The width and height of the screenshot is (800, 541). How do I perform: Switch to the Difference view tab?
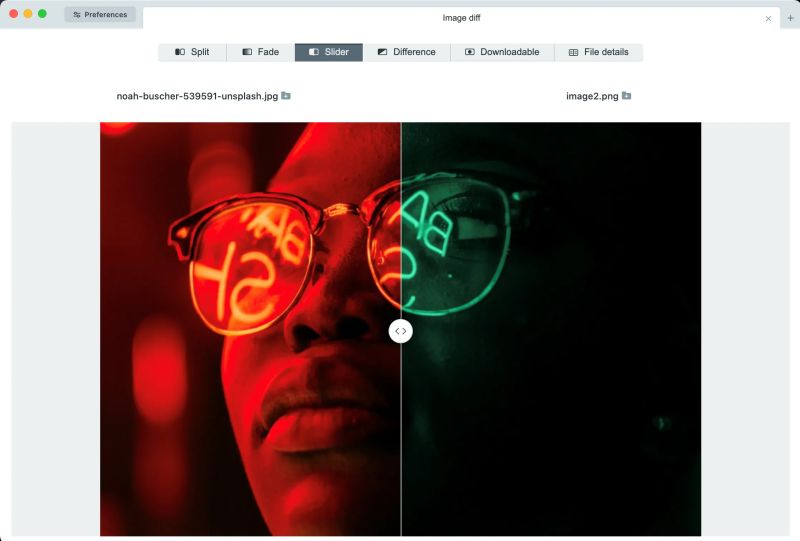coord(407,52)
